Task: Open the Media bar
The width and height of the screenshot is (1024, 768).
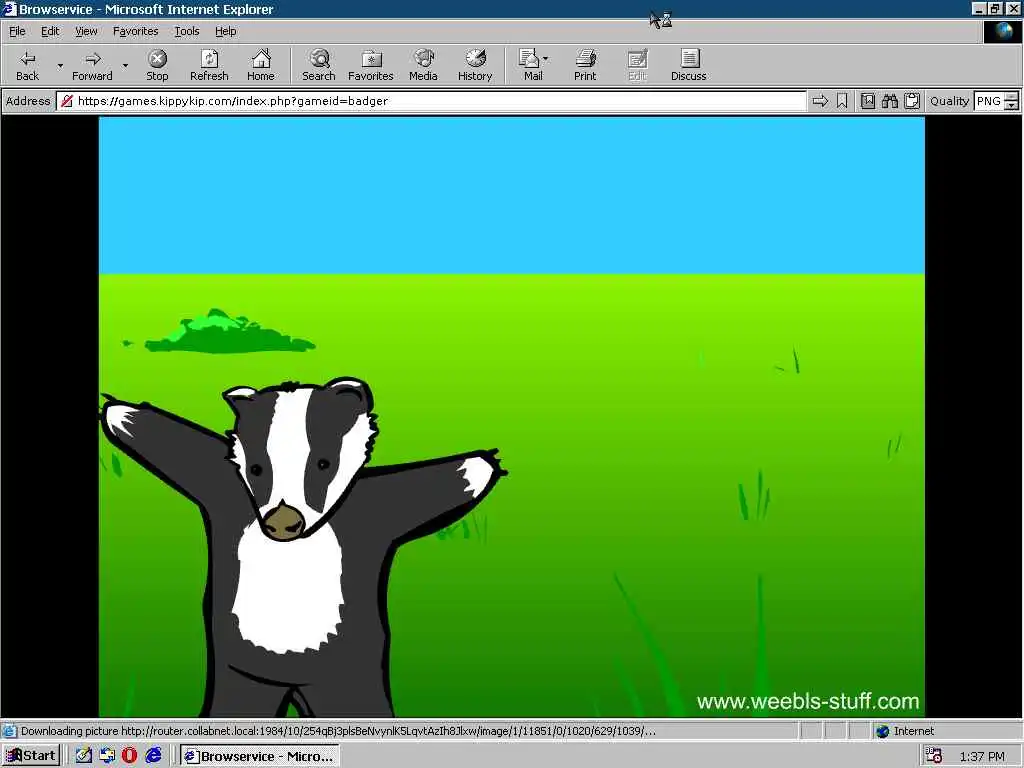Action: click(x=423, y=65)
